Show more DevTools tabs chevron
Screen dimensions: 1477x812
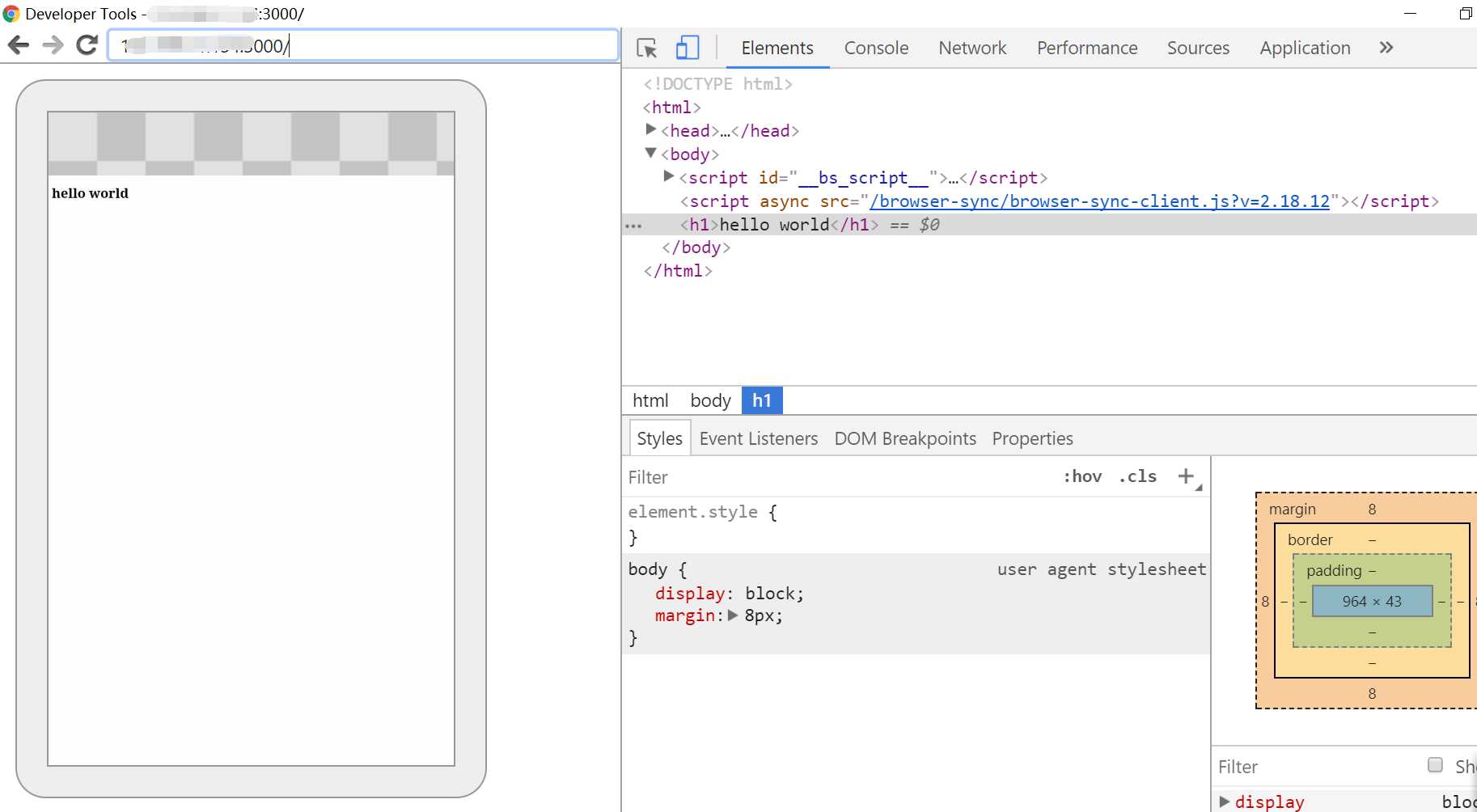click(1386, 48)
